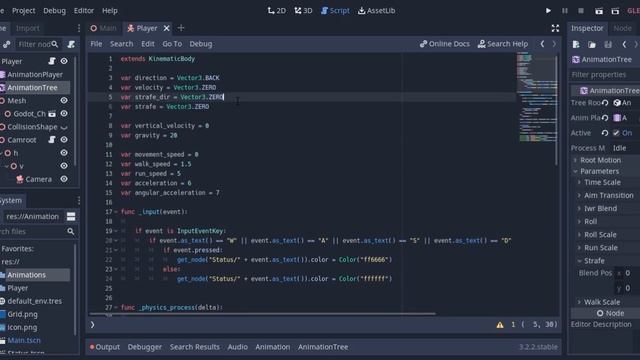Open the AnimationTree bottom panel
Image resolution: width=640 pixels, height=360 pixels.
click(323, 347)
